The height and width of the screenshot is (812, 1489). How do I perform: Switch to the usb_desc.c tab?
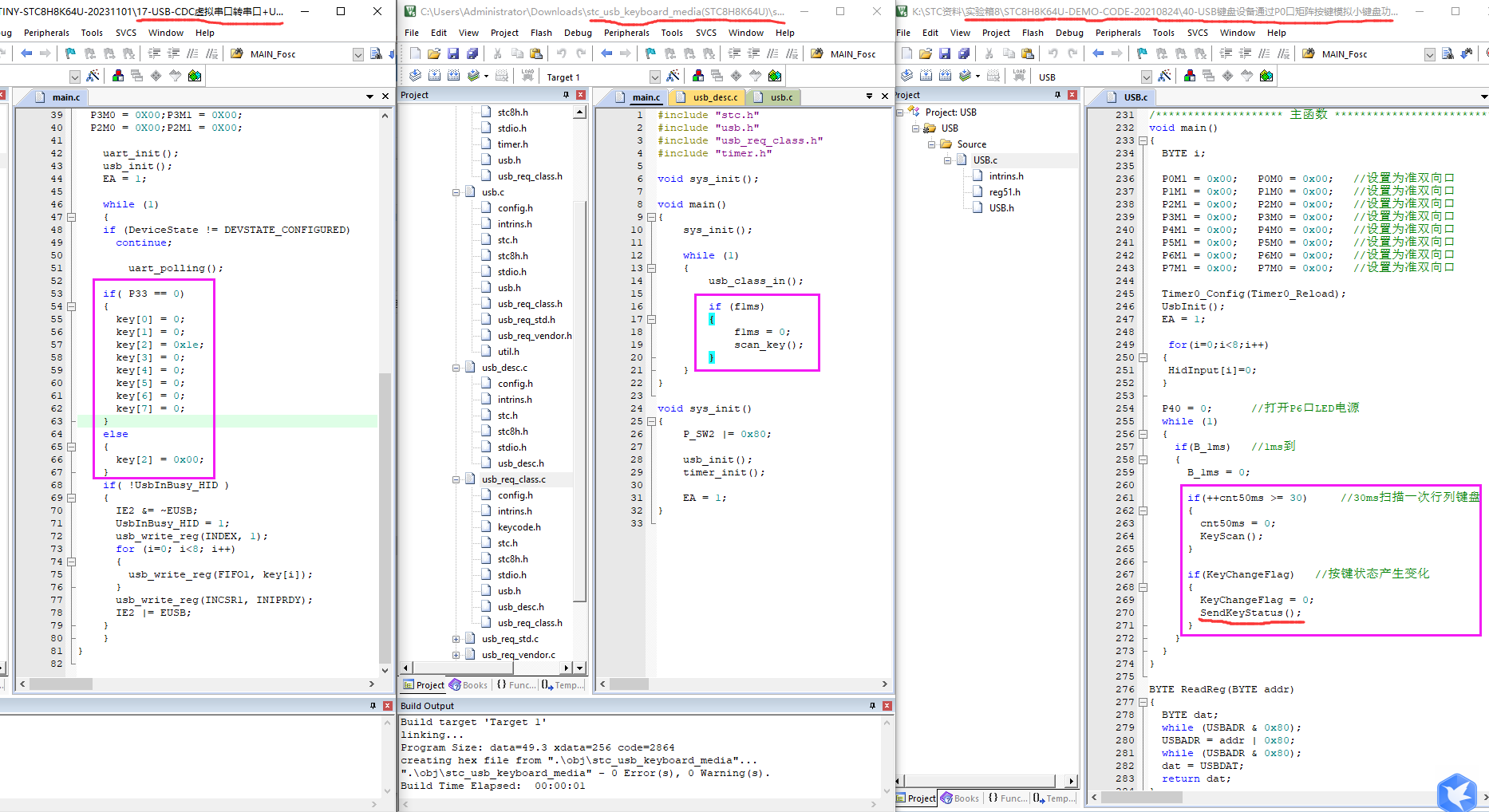tap(708, 97)
